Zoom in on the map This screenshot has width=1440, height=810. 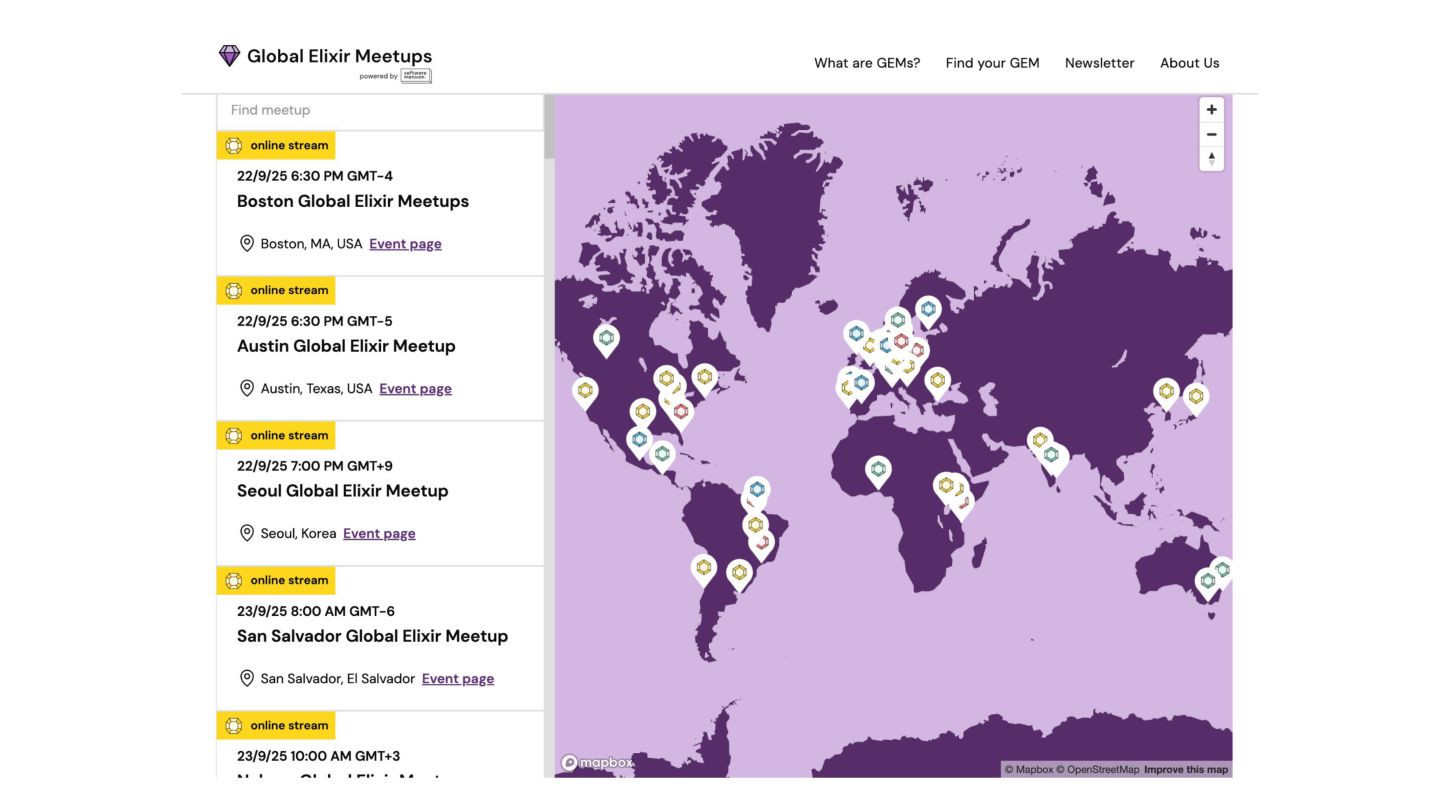(x=1211, y=110)
